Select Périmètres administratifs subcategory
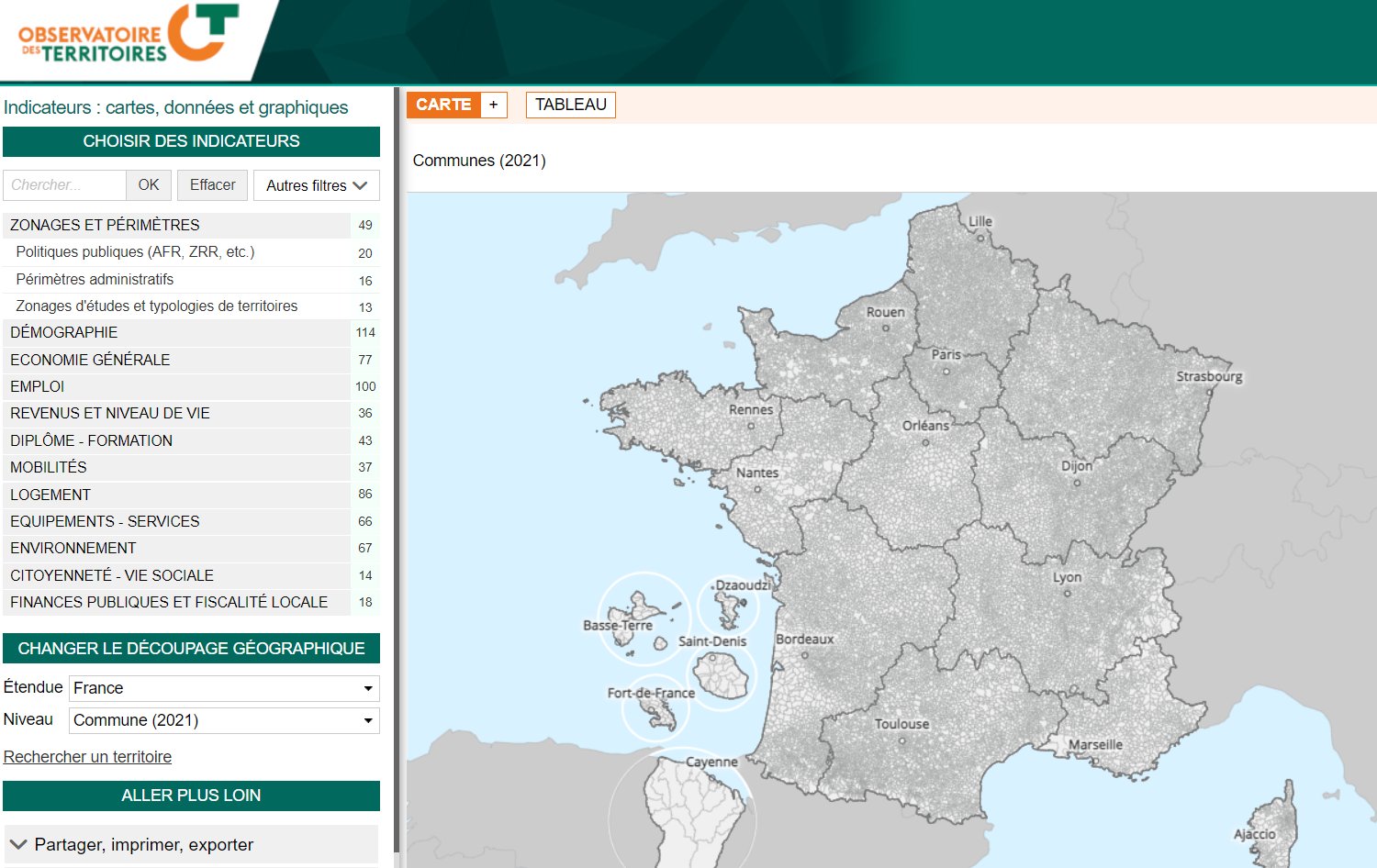This screenshot has width=1377, height=868. (95, 279)
